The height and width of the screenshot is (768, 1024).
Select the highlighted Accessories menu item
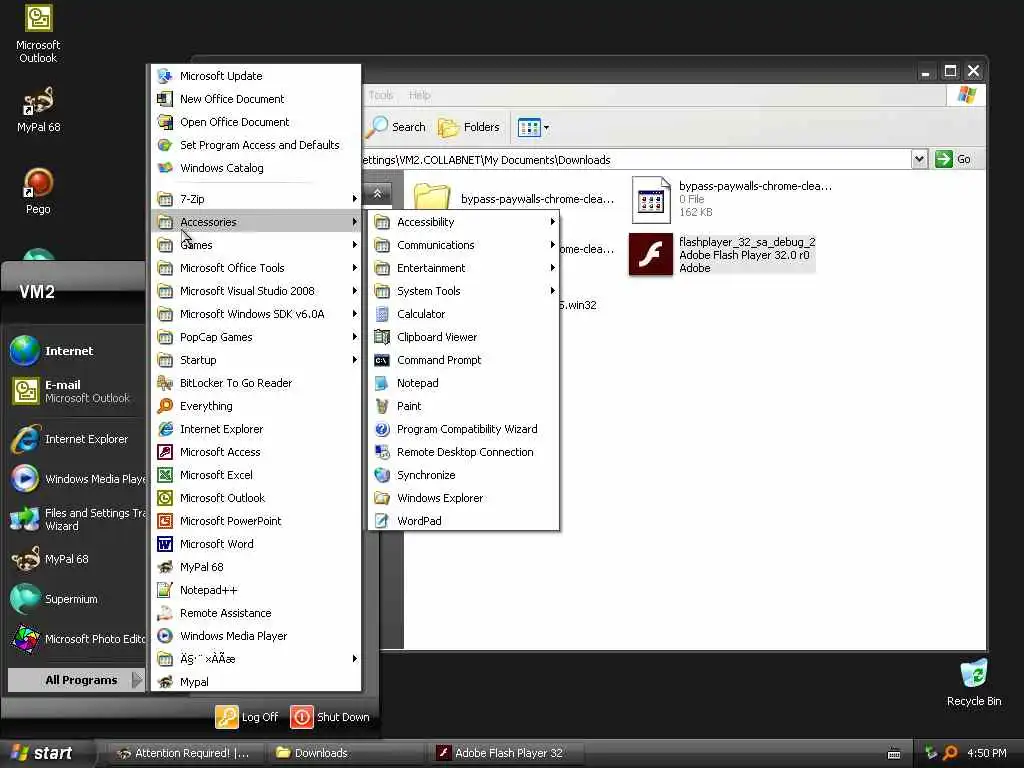256,222
